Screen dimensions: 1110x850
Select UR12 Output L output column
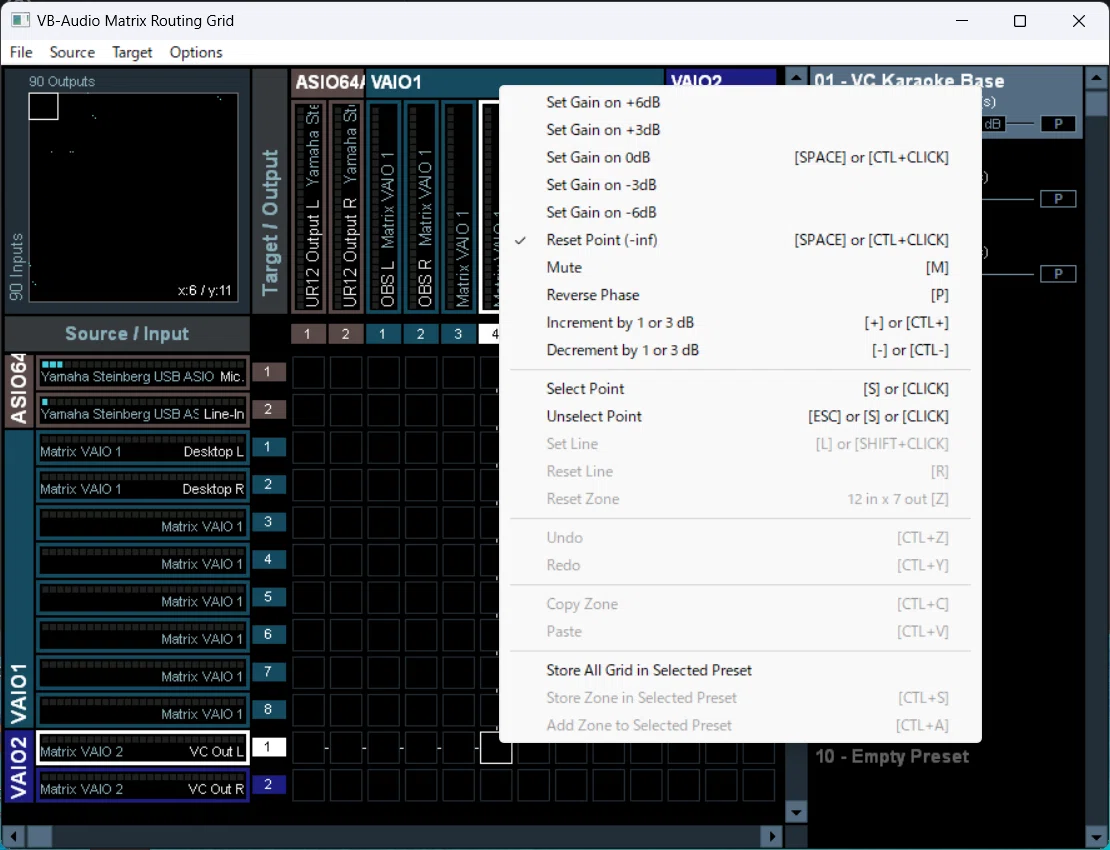(x=309, y=206)
